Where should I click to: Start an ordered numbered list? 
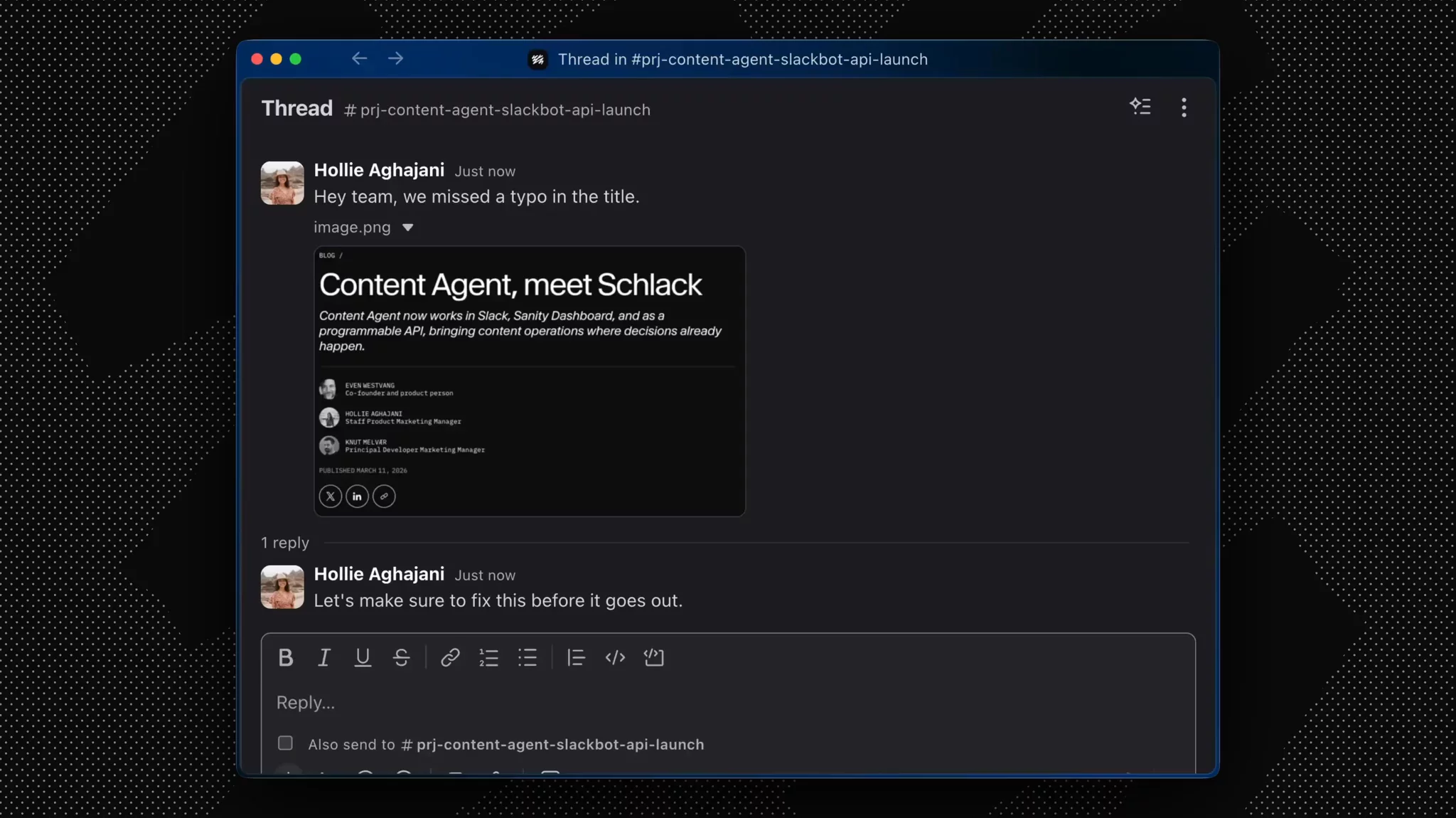tap(489, 657)
